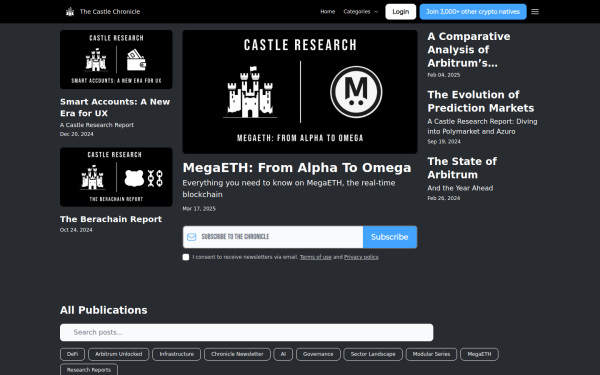600x375 pixels.
Task: Filter by Modular Series tag
Action: pyautogui.click(x=431, y=354)
